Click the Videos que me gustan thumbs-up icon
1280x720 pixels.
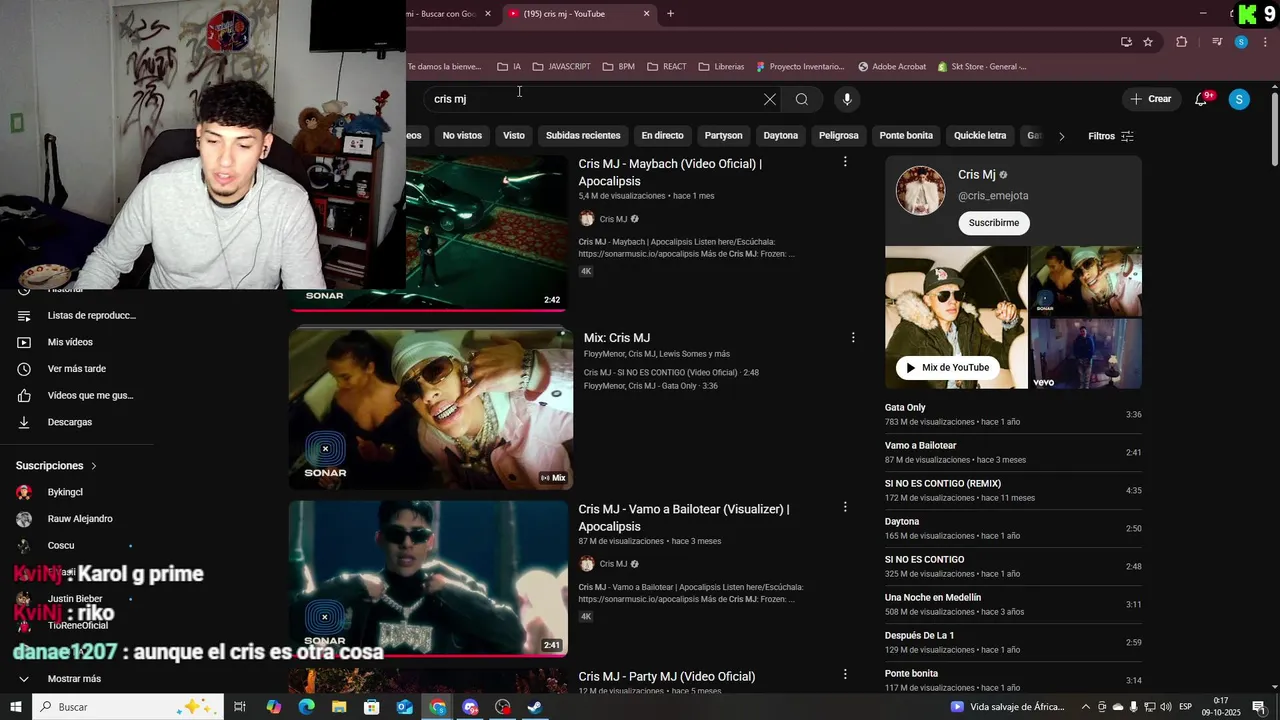coord(24,396)
